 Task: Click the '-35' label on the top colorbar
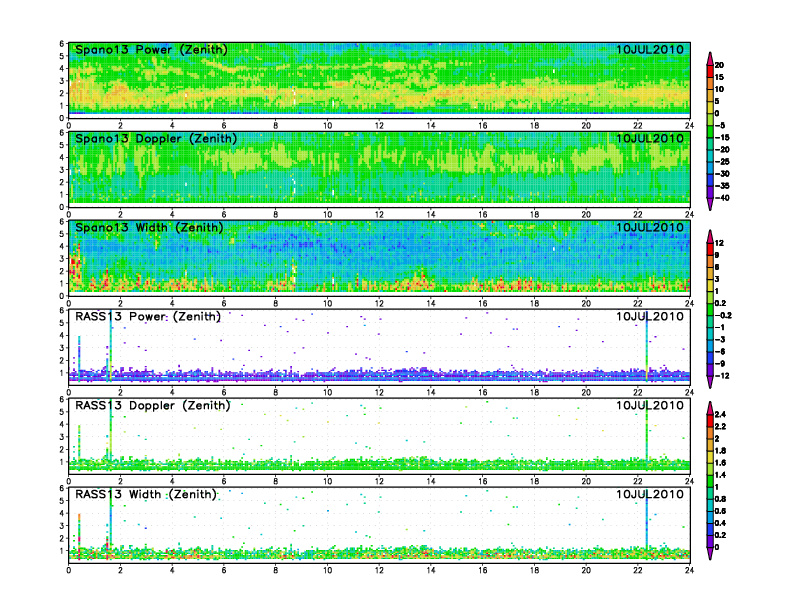722,186
